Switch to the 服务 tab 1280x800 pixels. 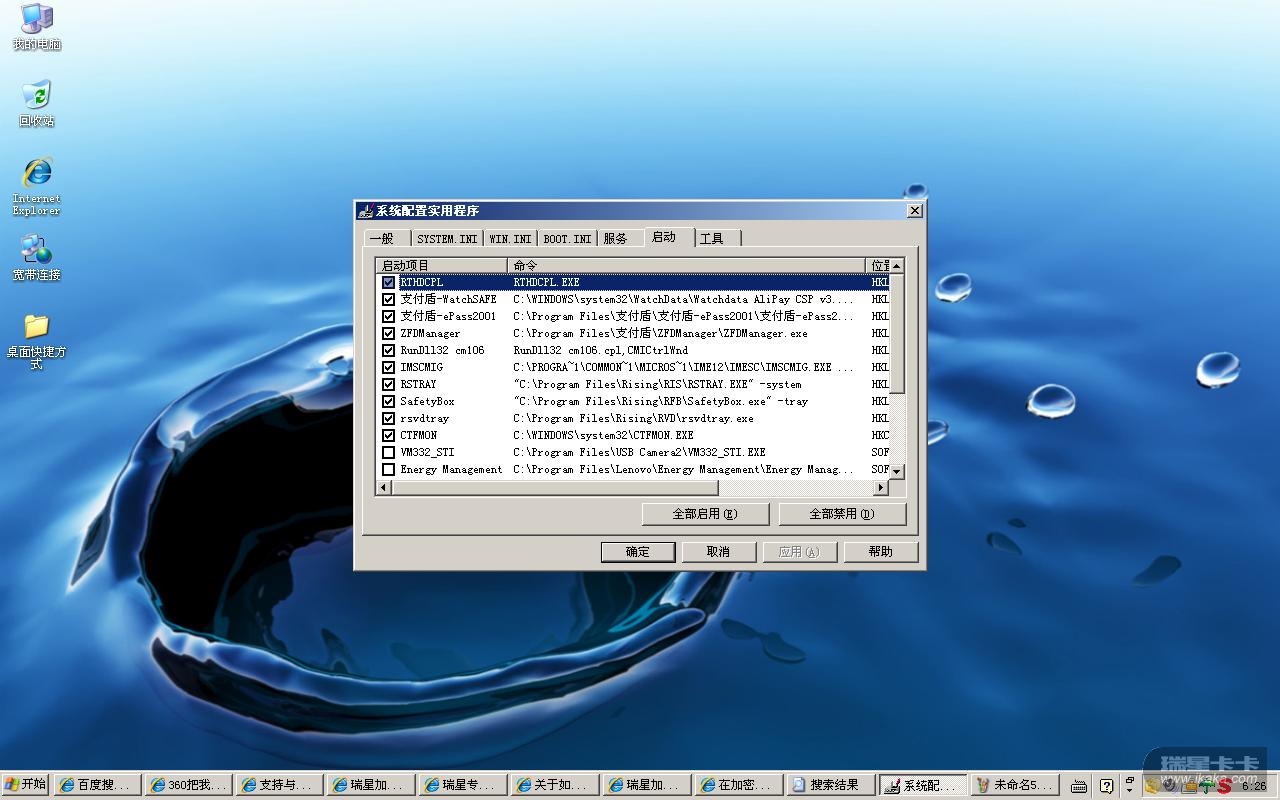[x=616, y=239]
